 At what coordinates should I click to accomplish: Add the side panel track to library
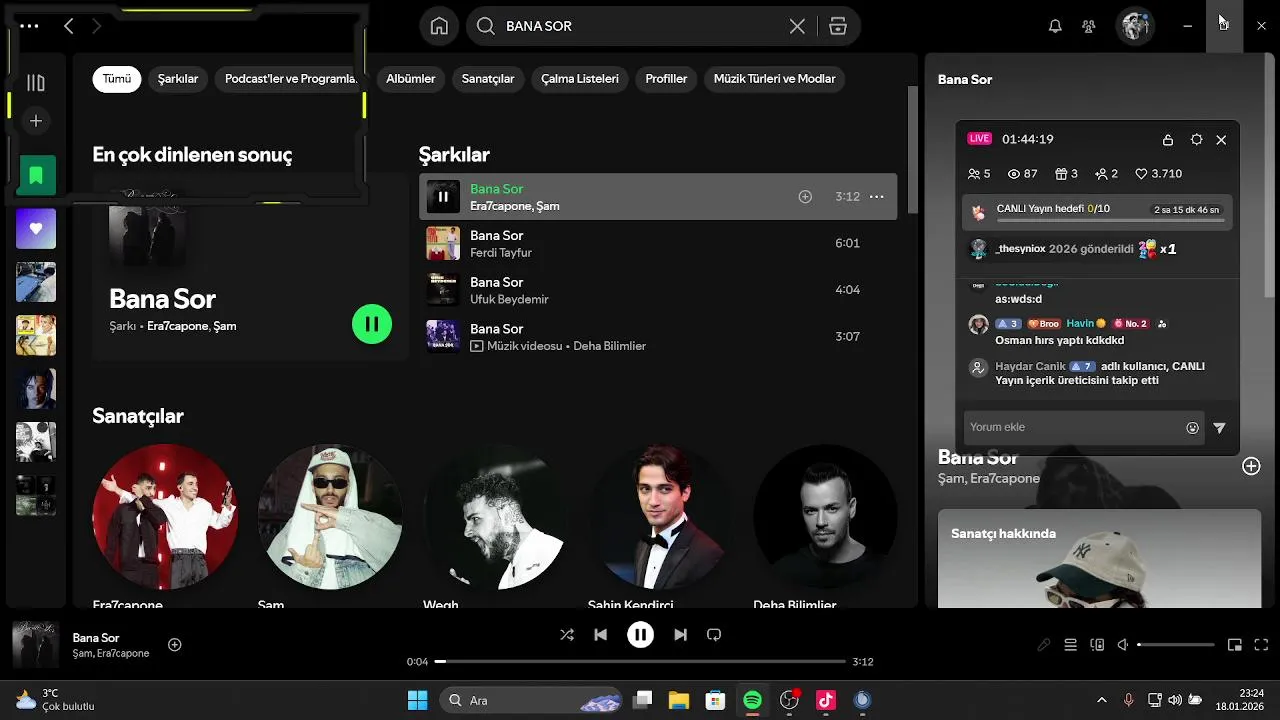pos(1251,466)
